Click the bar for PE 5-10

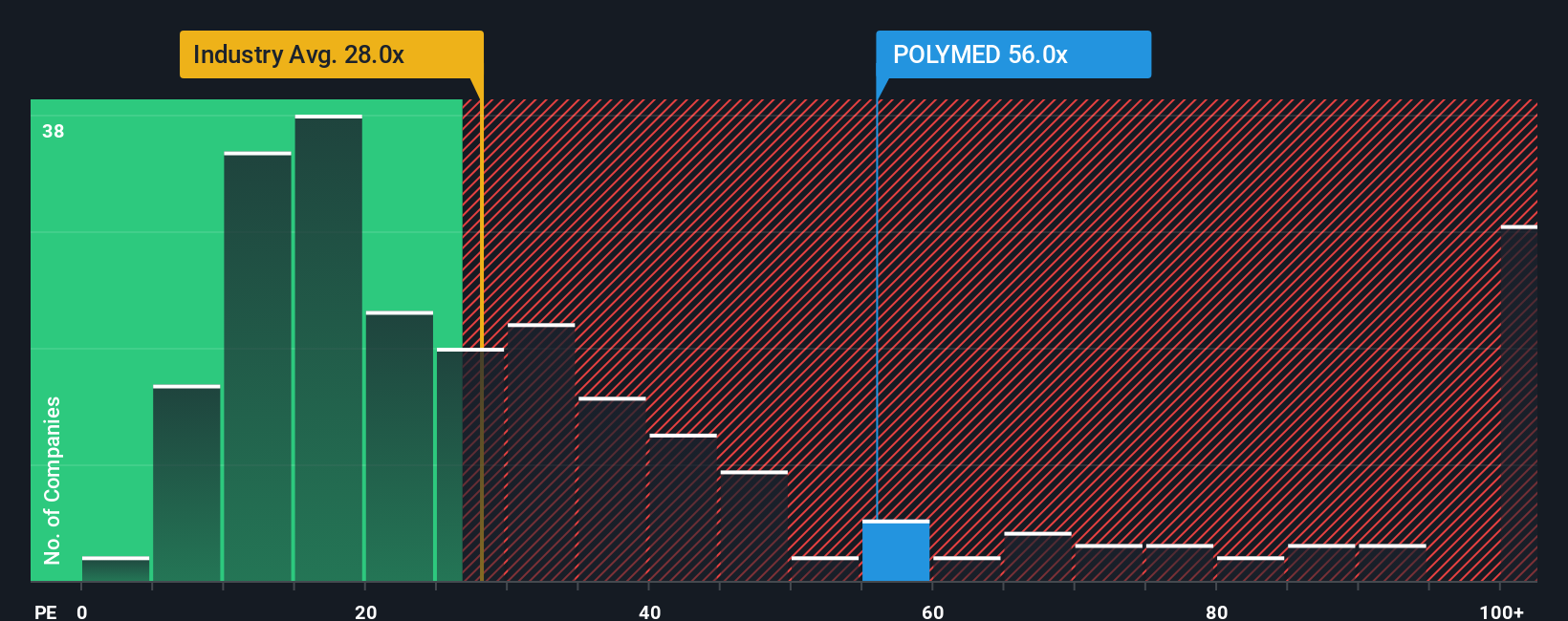point(186,482)
